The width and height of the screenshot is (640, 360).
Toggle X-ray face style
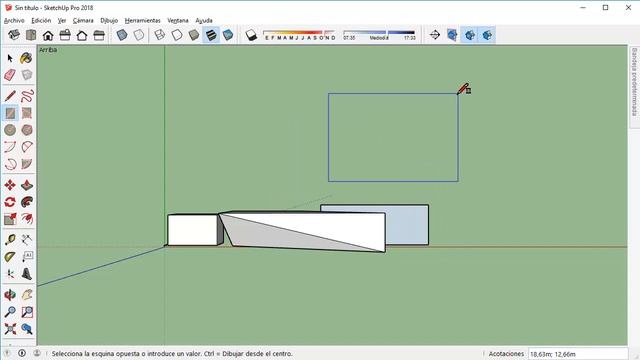[x=122, y=35]
